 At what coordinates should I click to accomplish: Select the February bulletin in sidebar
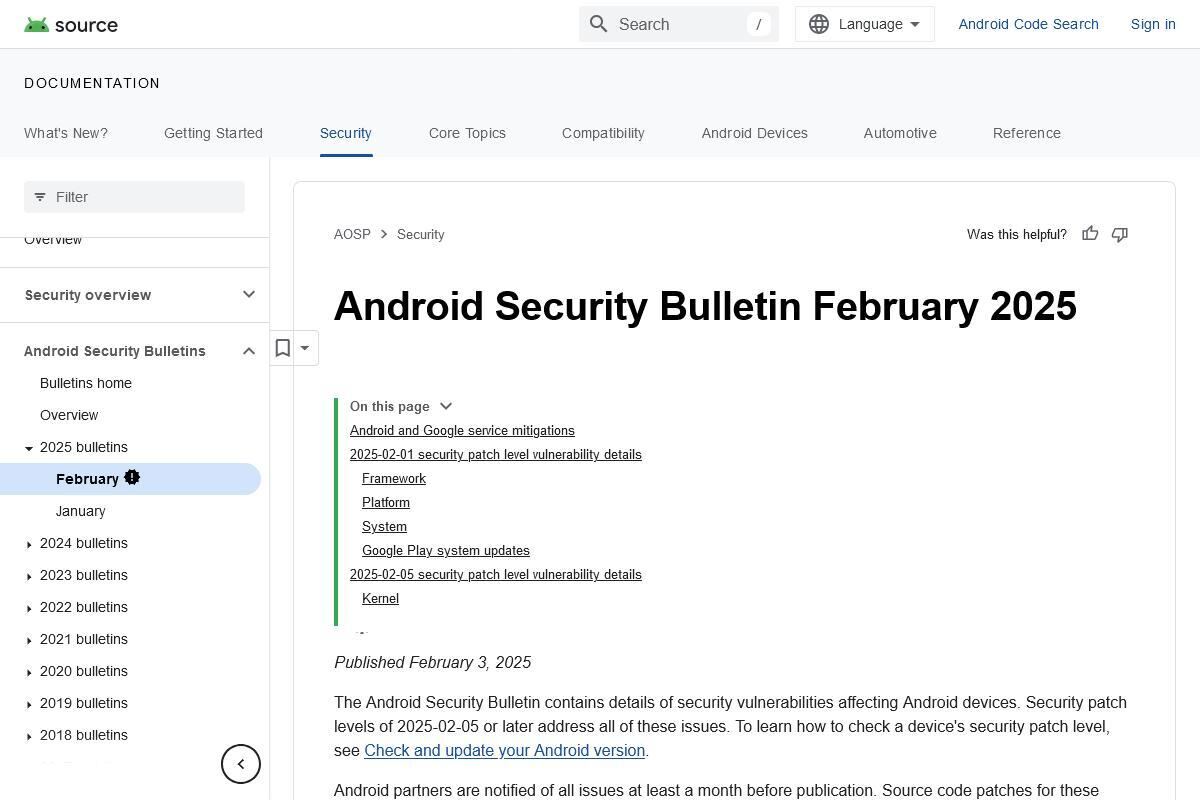(130, 479)
